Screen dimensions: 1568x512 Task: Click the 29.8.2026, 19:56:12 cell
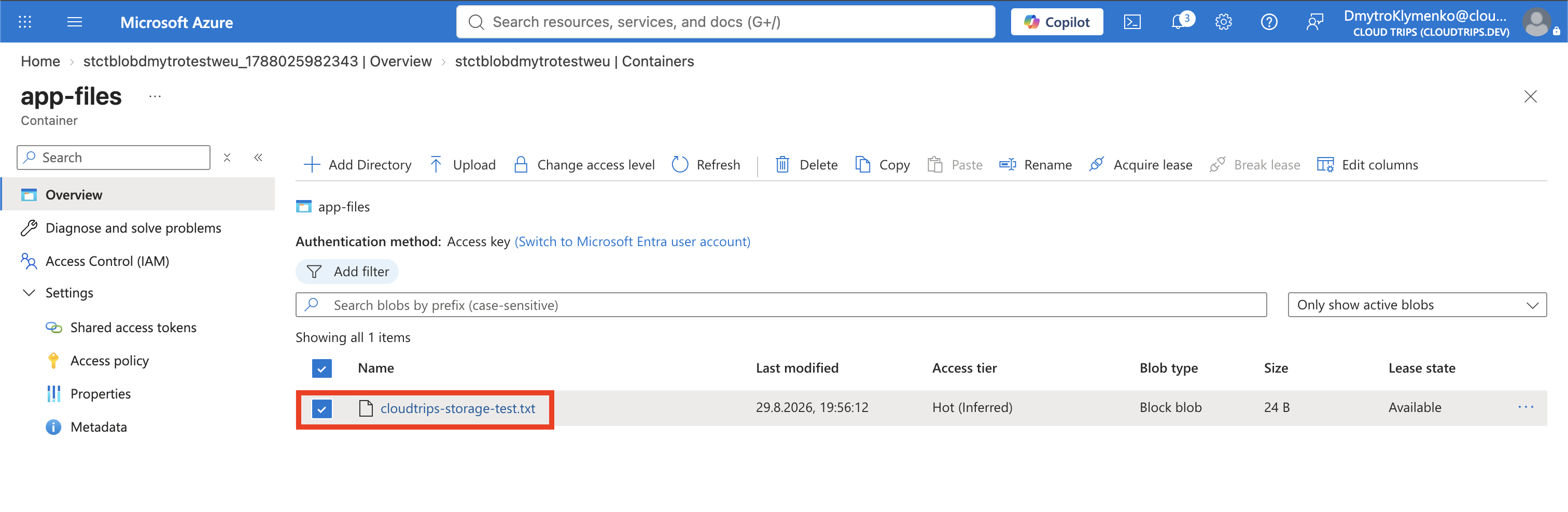812,407
